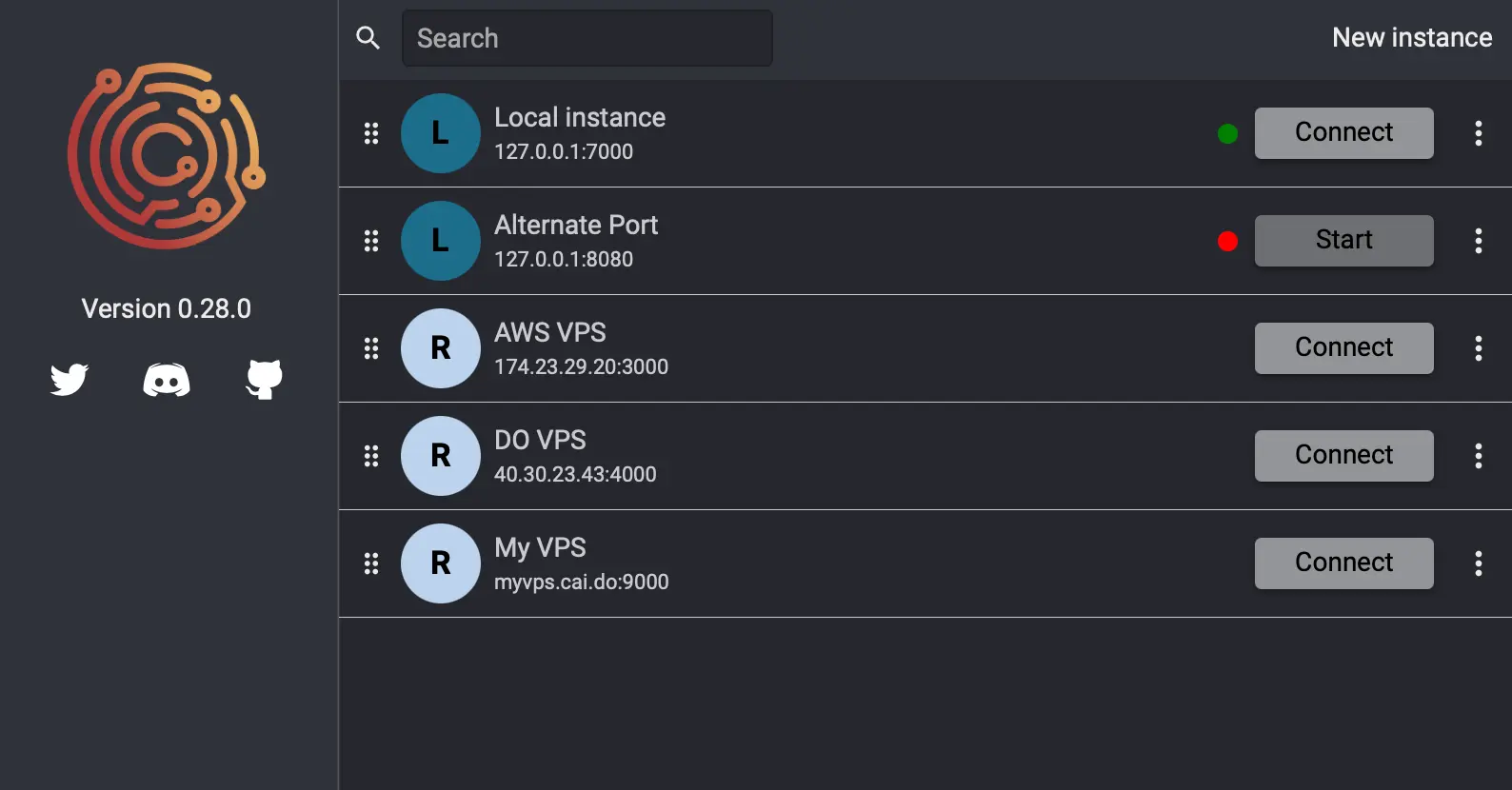The height and width of the screenshot is (790, 1512).
Task: Focus the Search input field
Action: tap(587, 38)
